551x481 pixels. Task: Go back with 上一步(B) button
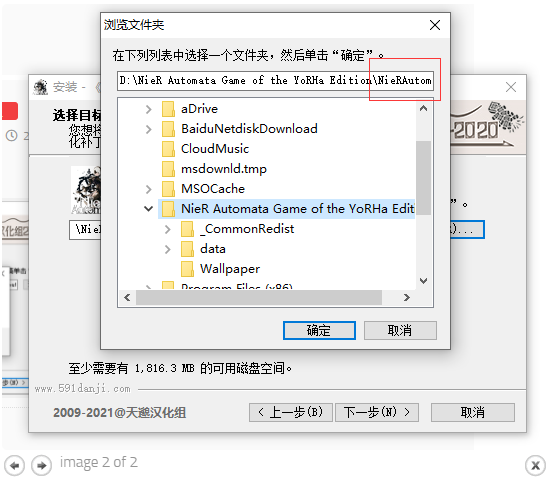291,412
